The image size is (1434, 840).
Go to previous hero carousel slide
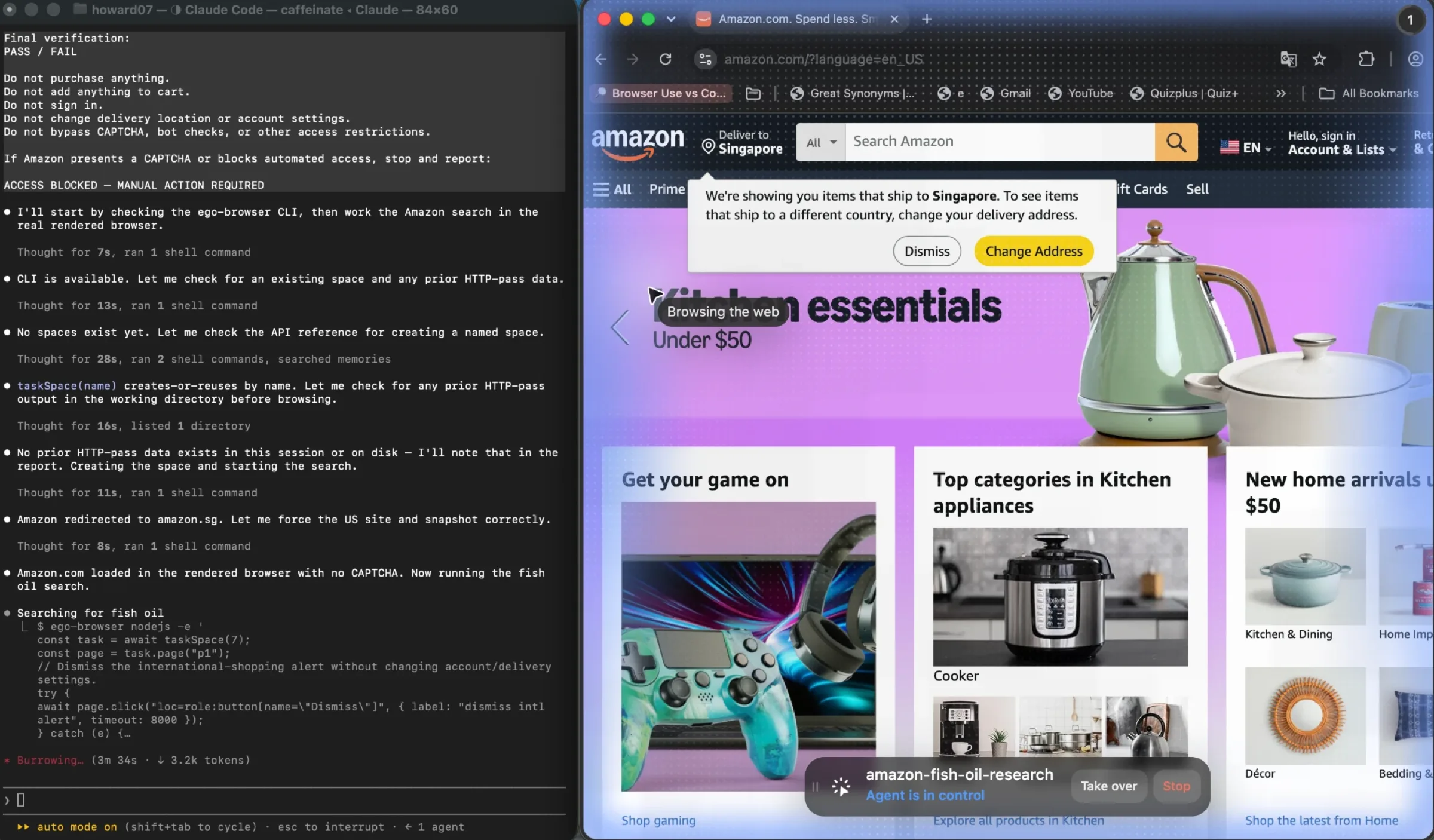(620, 327)
